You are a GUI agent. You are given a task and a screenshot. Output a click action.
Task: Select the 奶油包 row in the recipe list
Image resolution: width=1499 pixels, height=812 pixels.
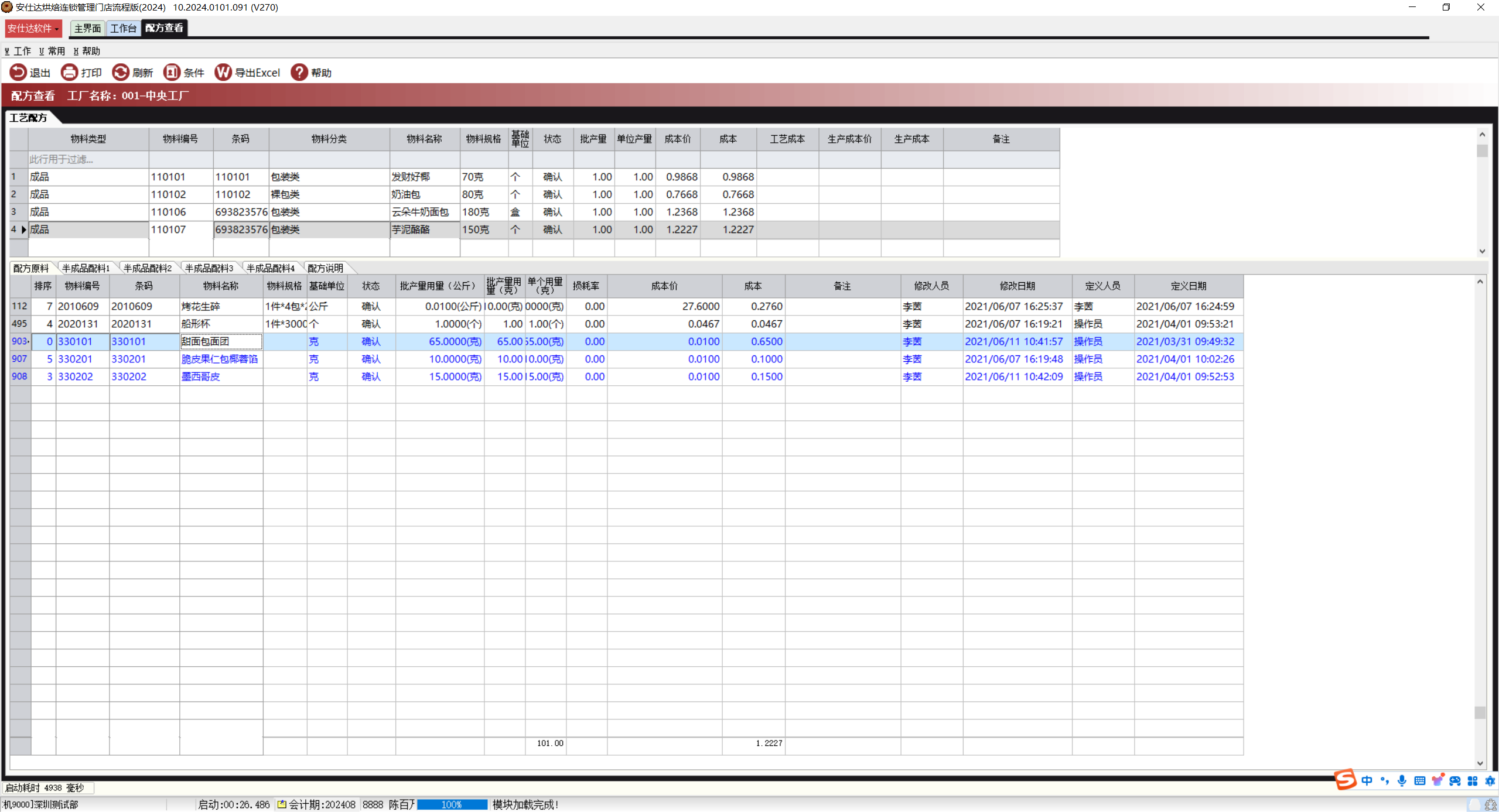coord(405,194)
